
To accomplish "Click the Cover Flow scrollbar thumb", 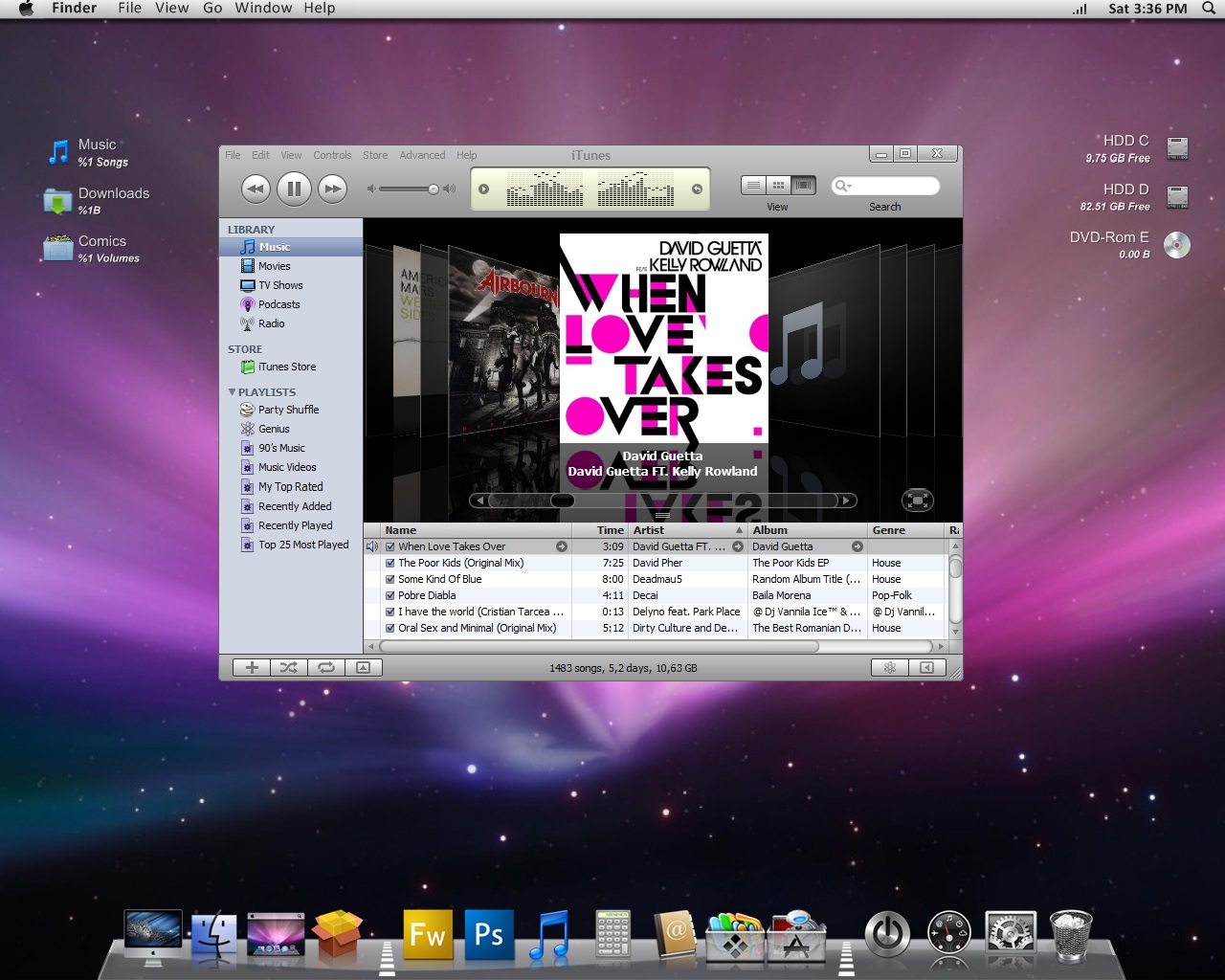I will [x=563, y=501].
